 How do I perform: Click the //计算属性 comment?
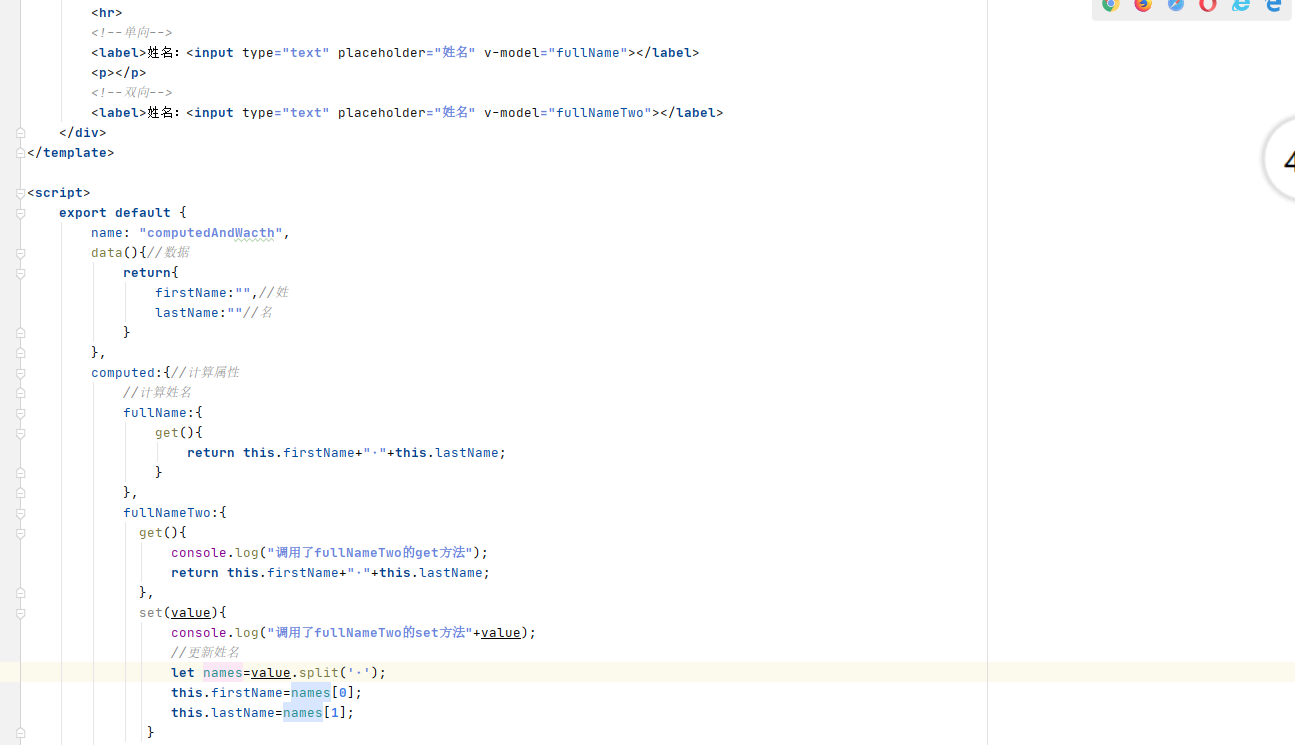tap(205, 372)
